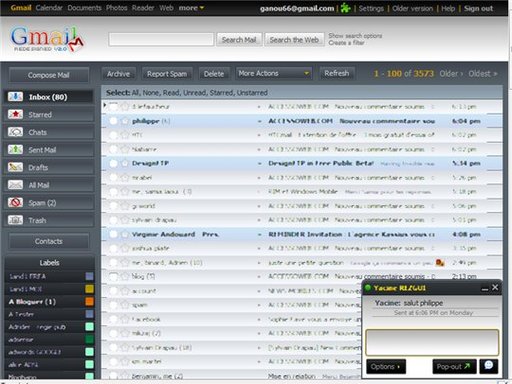Image resolution: width=512 pixels, height=384 pixels.
Task: Star the sylvain drapau 5:01 pm message
Action: (125, 220)
